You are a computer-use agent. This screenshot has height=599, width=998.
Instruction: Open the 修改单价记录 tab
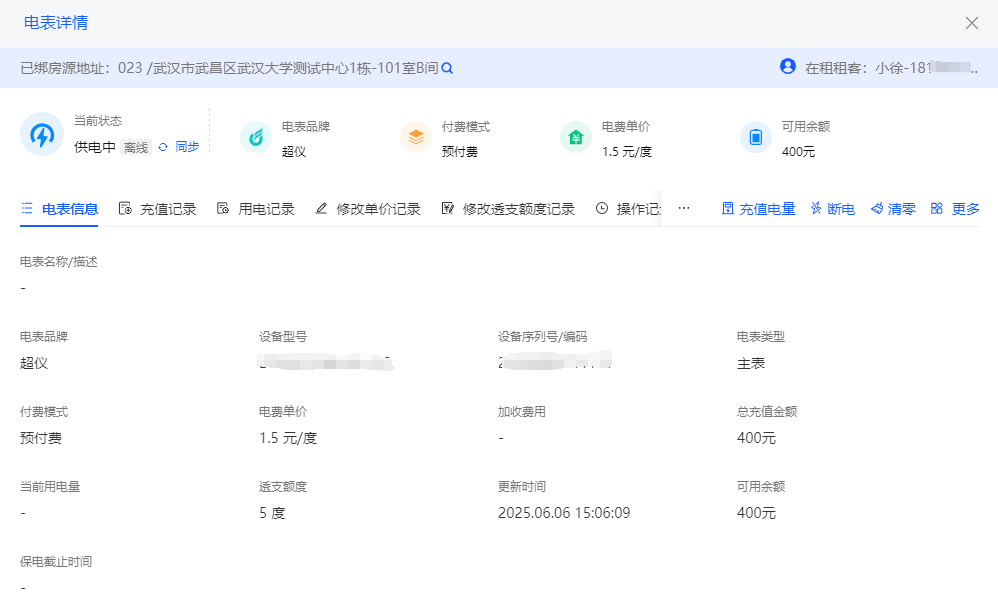coord(368,209)
